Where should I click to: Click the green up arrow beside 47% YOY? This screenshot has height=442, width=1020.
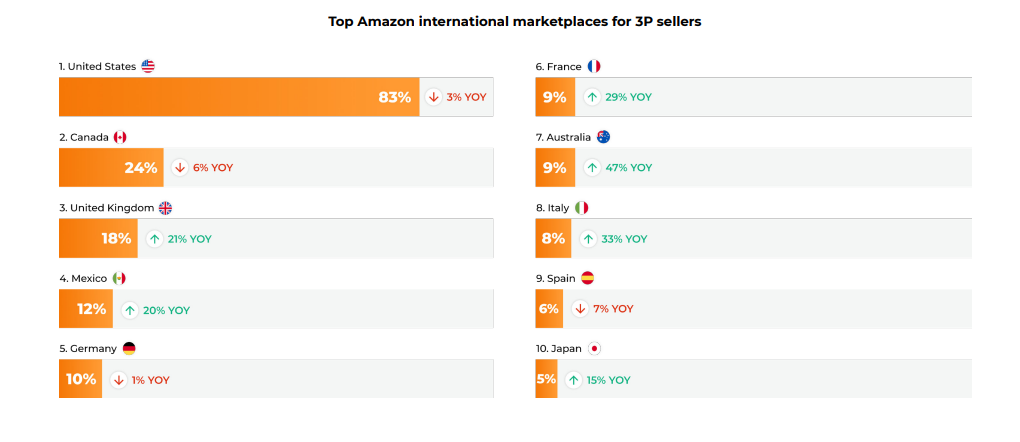[x=592, y=167]
